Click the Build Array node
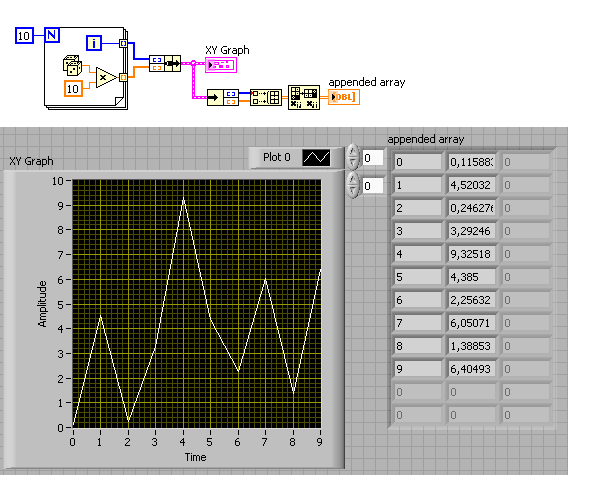Image resolution: width=600 pixels, height=500 pixels. point(266,98)
